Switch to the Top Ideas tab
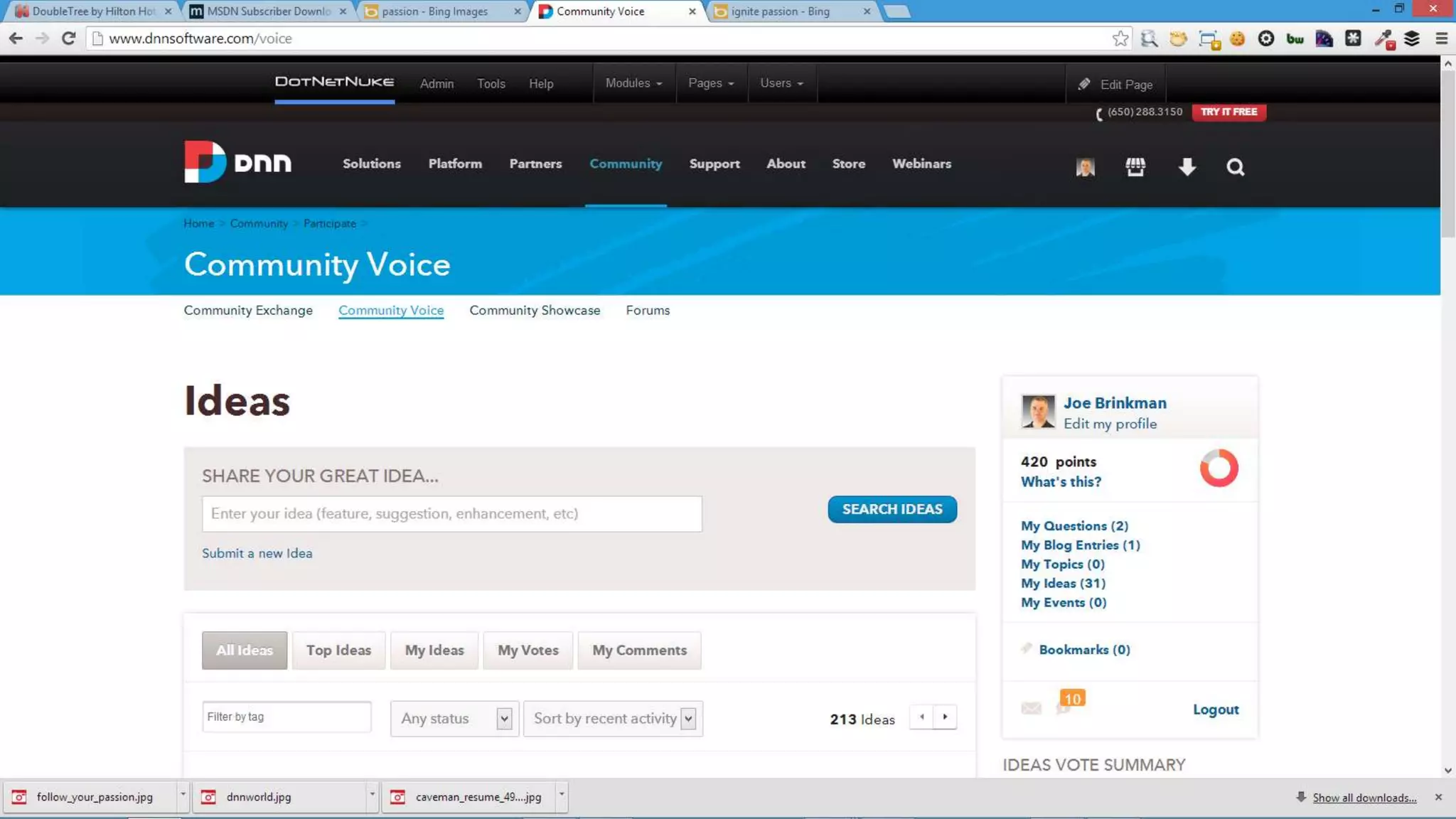The height and width of the screenshot is (819, 1456). point(338,650)
